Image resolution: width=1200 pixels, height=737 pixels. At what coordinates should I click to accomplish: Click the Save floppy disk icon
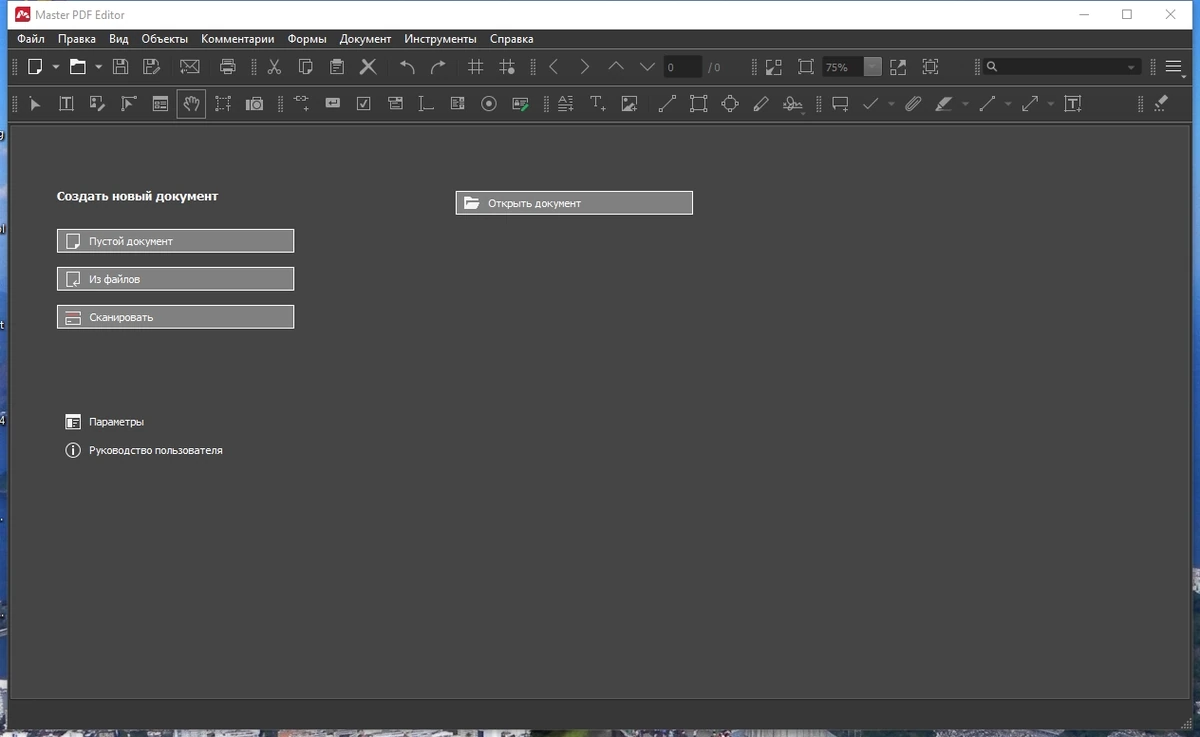[121, 67]
